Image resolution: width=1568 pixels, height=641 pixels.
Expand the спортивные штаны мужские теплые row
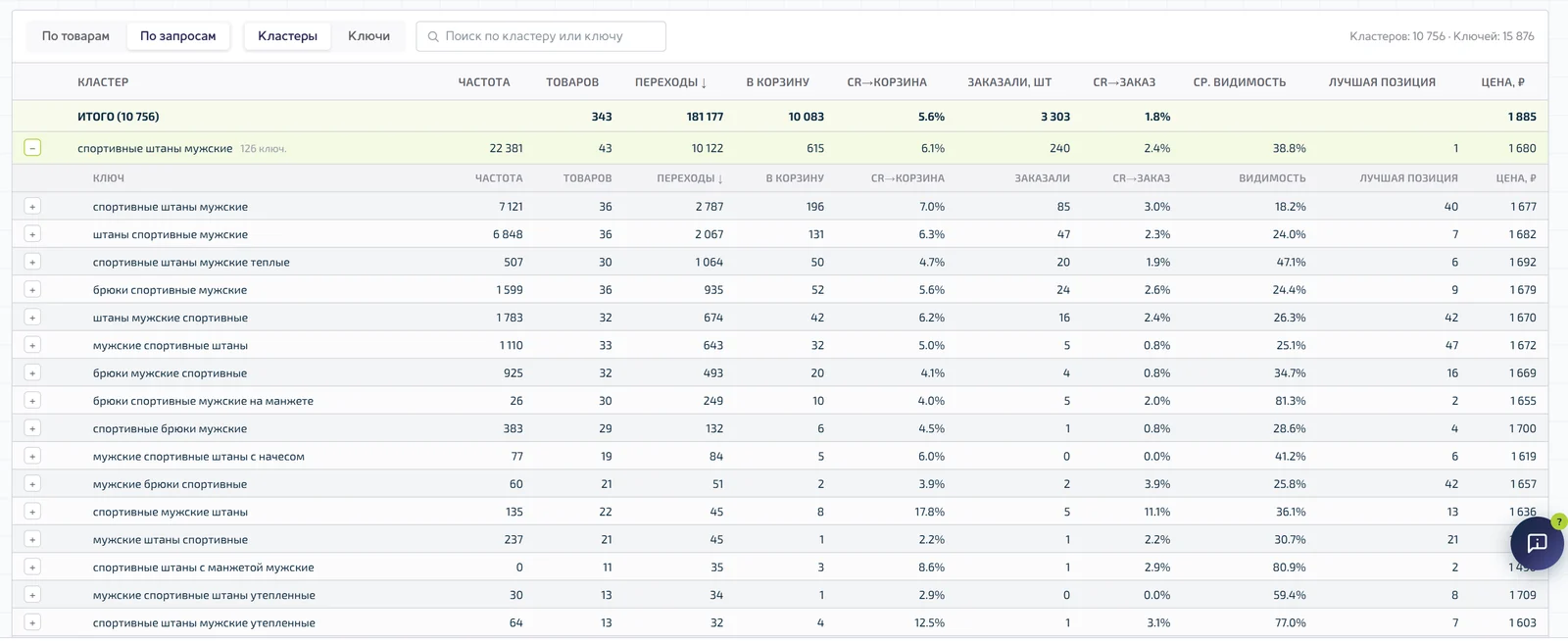coord(32,262)
